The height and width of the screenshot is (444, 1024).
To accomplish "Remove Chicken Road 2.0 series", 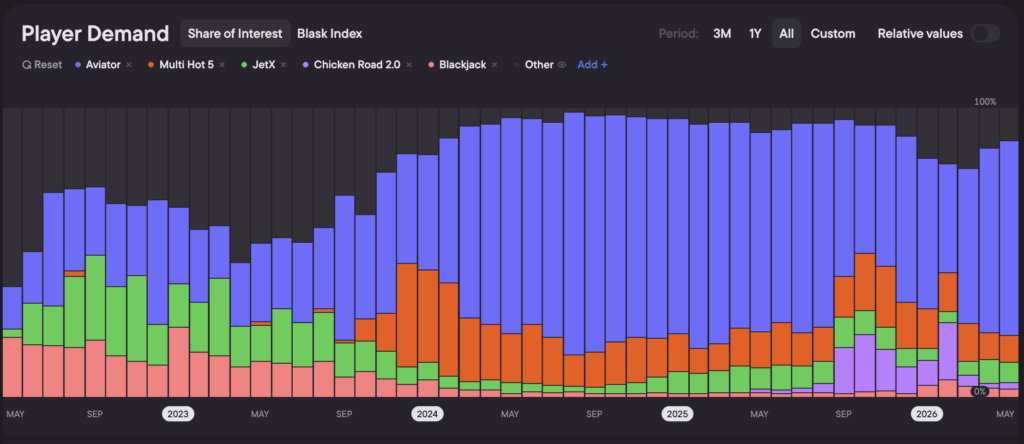I will coord(409,65).
